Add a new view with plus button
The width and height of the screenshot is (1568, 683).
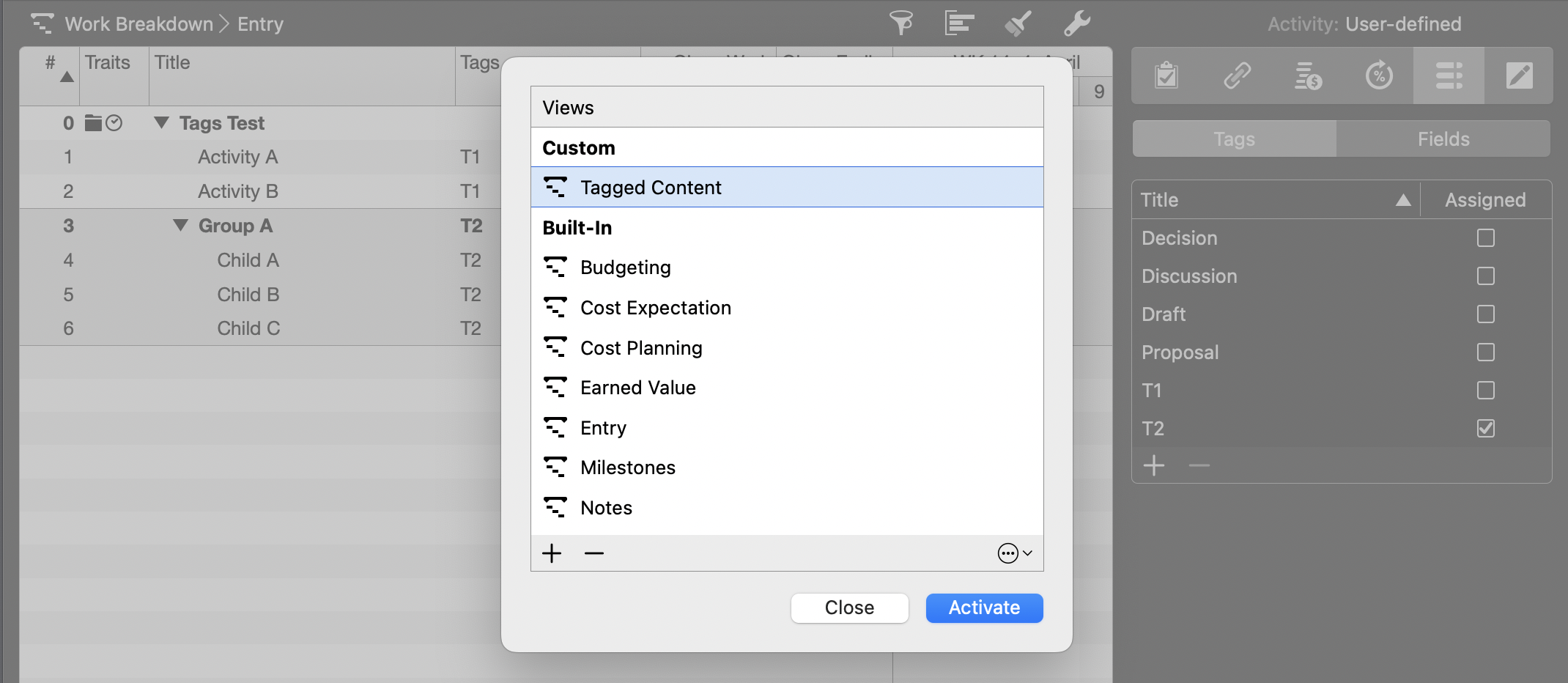pyautogui.click(x=552, y=553)
